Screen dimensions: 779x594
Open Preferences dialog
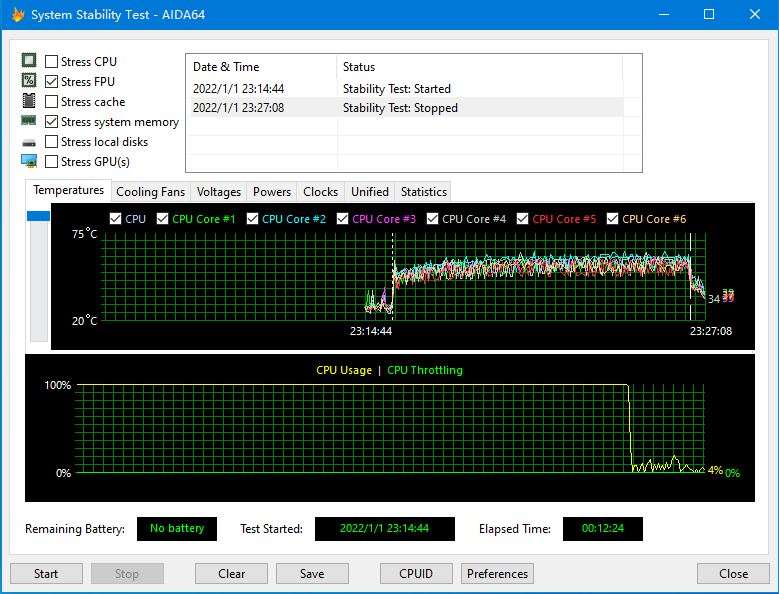(x=497, y=574)
